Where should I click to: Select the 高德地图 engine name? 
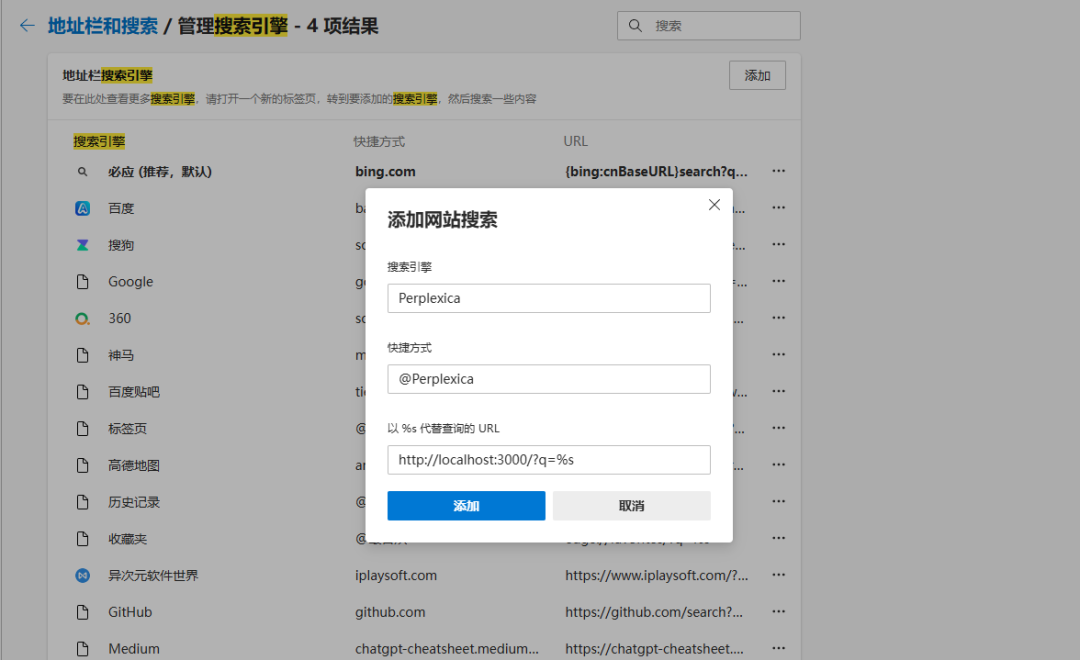coord(134,465)
